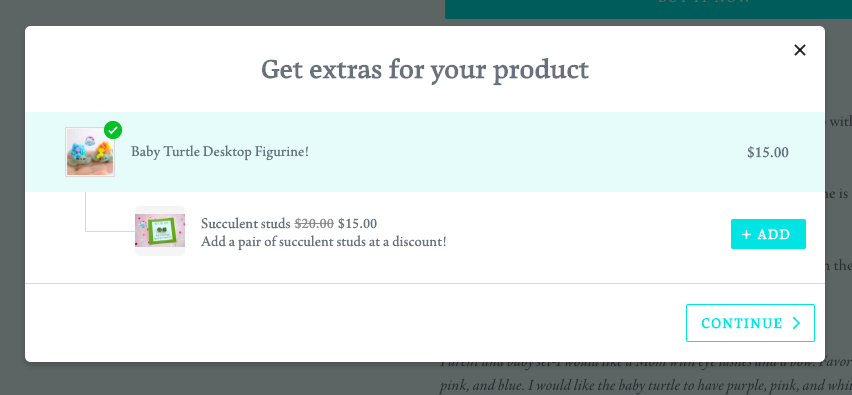Click the Succulent studs product name
This screenshot has width=852, height=395.
pos(246,223)
